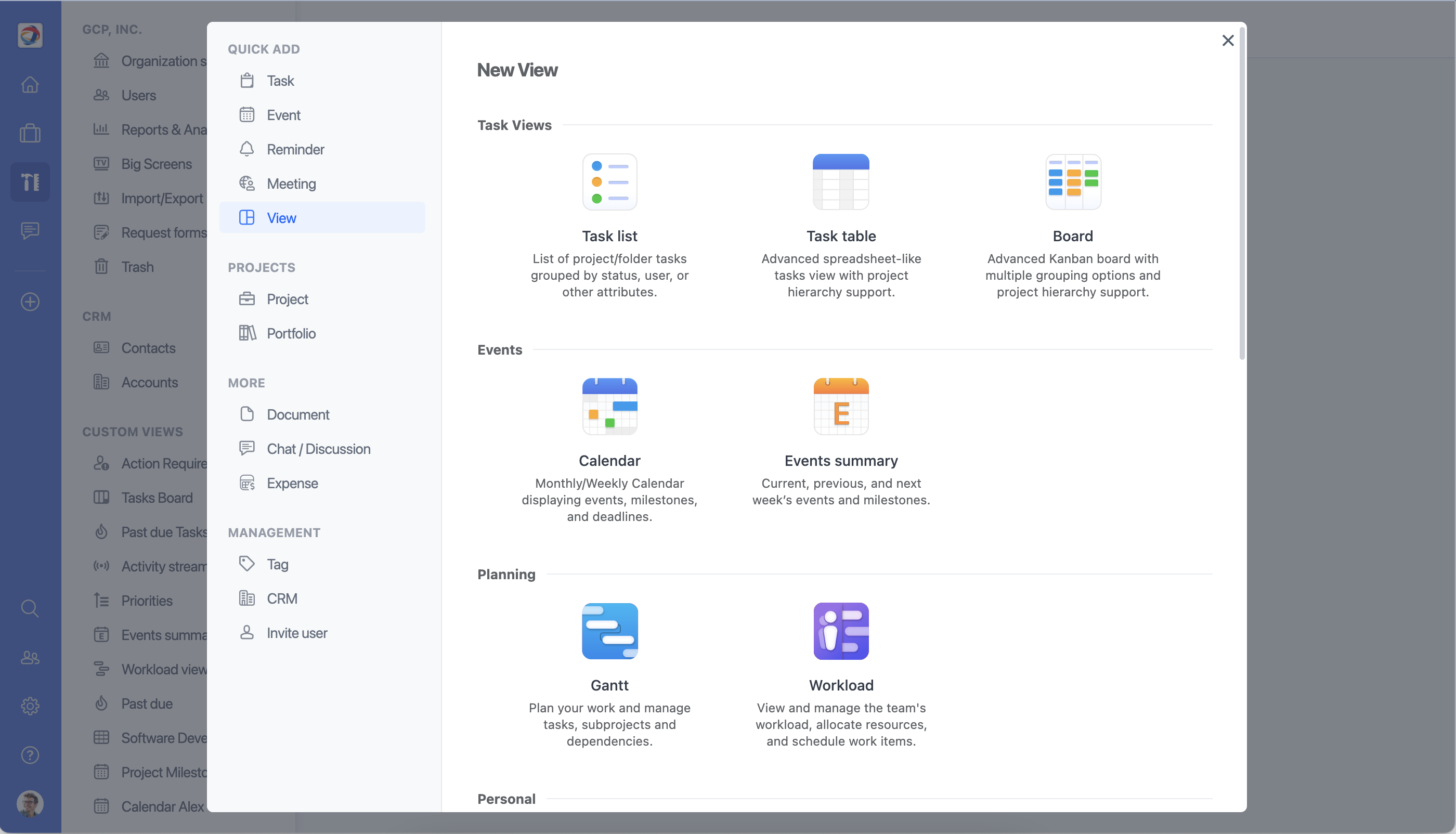Choose Document under More section
The image size is (1456, 834).
click(x=322, y=414)
